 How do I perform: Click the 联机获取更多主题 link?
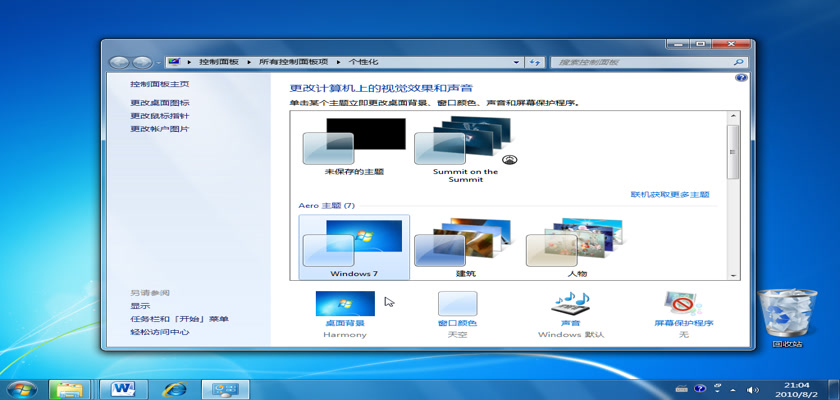click(669, 194)
